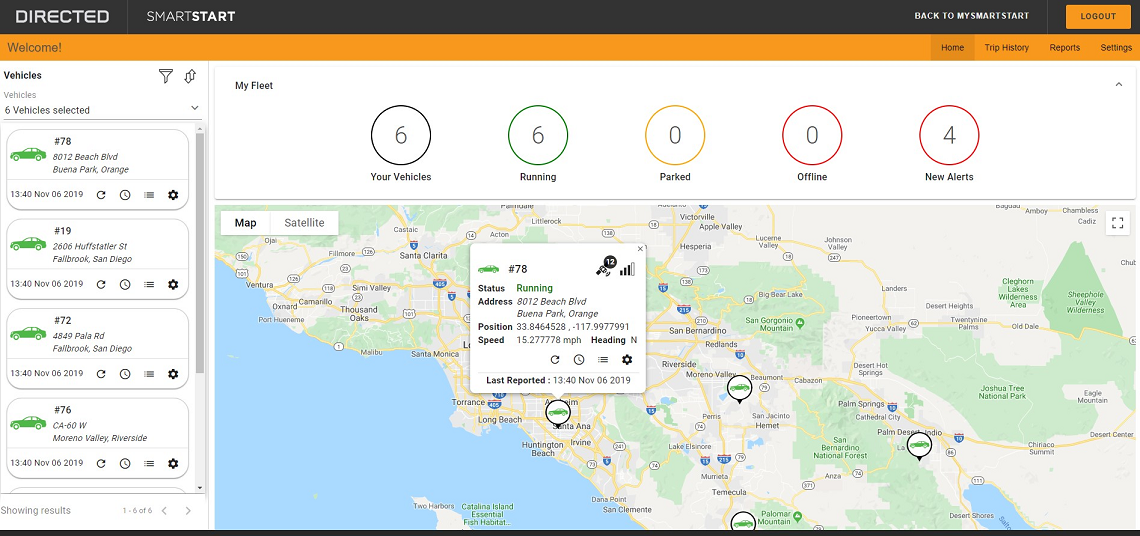1140x536 pixels.
Task: Click the satellite GPS icon in popup
Action: click(605, 268)
